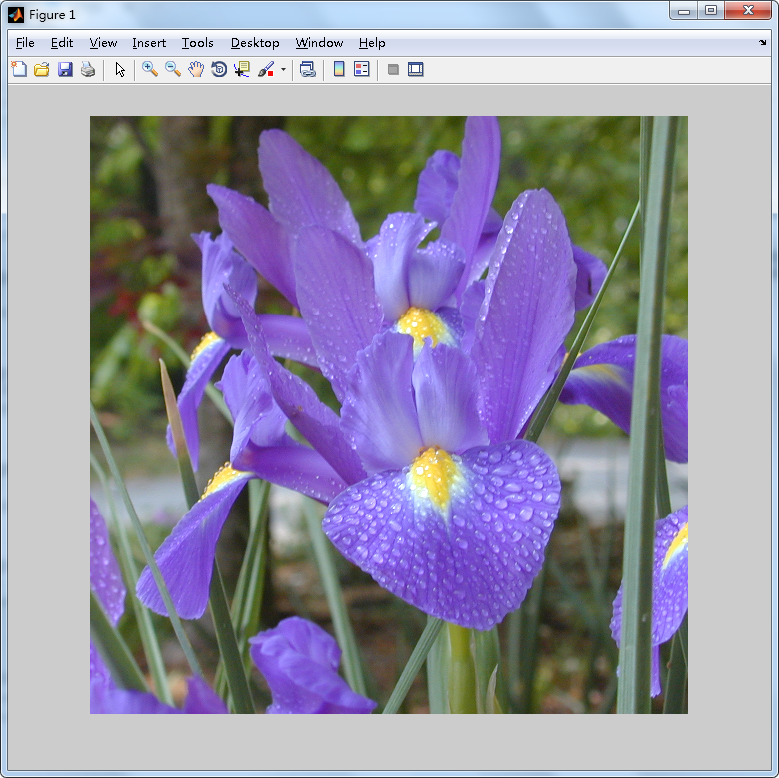
Task: Click the Link Plot toolbar icon
Action: coord(308,69)
